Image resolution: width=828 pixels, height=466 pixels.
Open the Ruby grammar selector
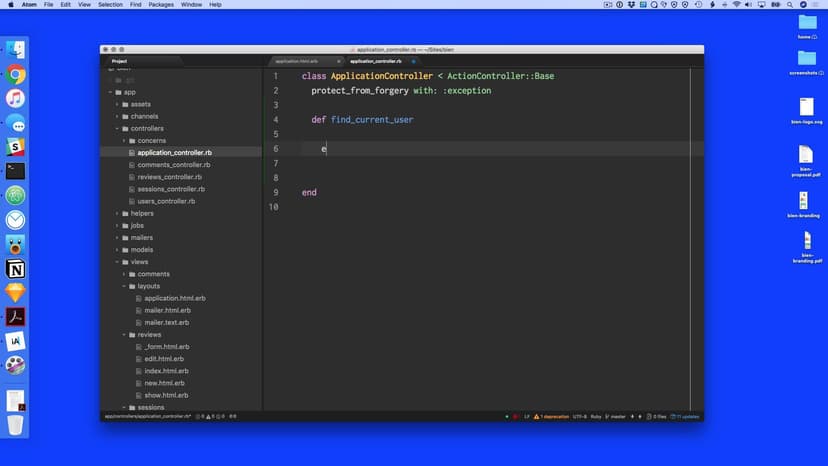pos(596,416)
